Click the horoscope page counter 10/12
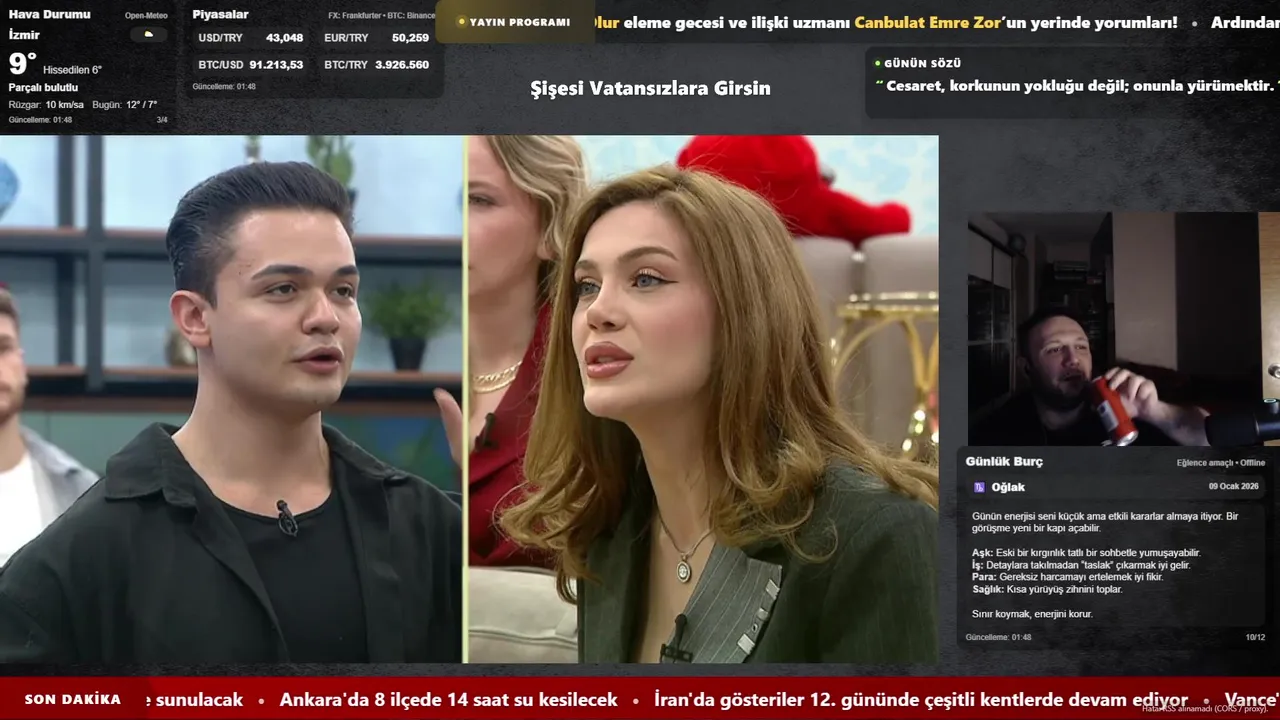The width and height of the screenshot is (1280, 720). [1255, 637]
